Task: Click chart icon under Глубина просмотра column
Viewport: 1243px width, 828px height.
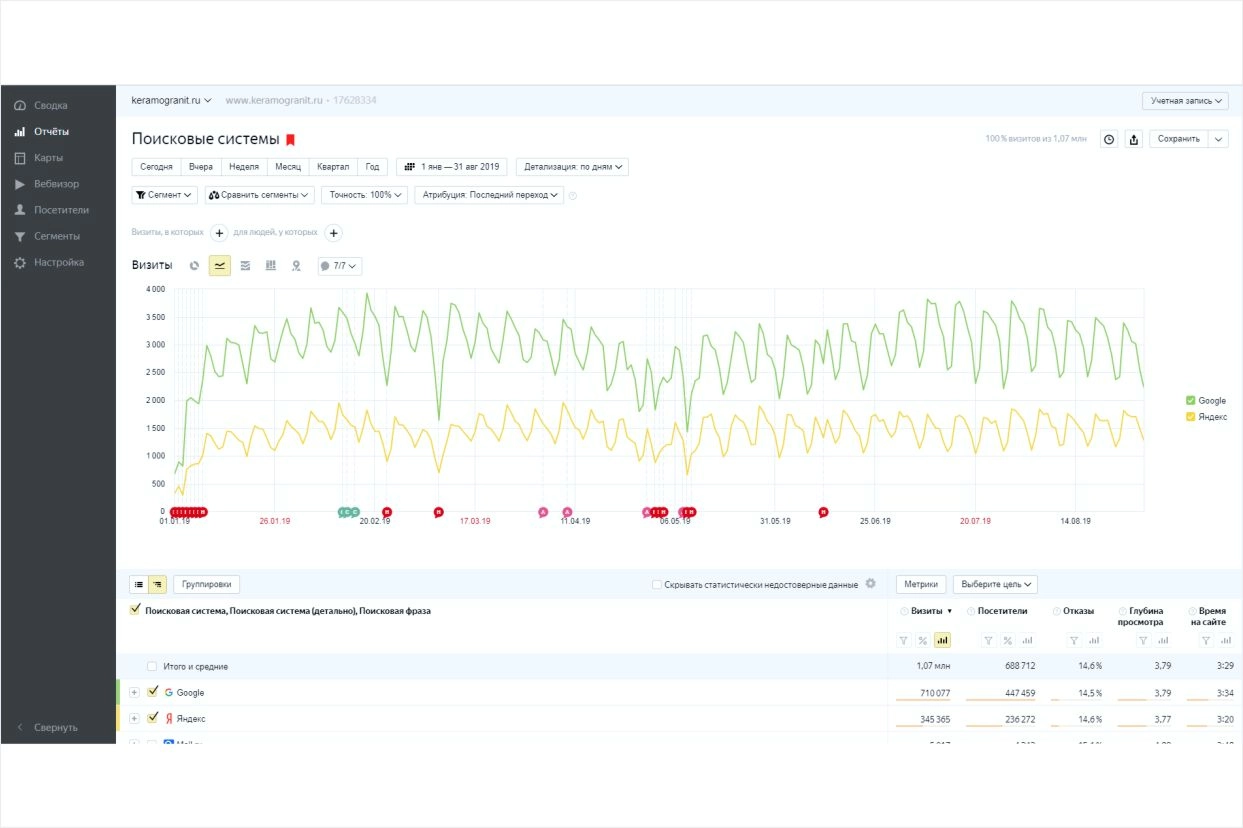Action: [x=1161, y=640]
